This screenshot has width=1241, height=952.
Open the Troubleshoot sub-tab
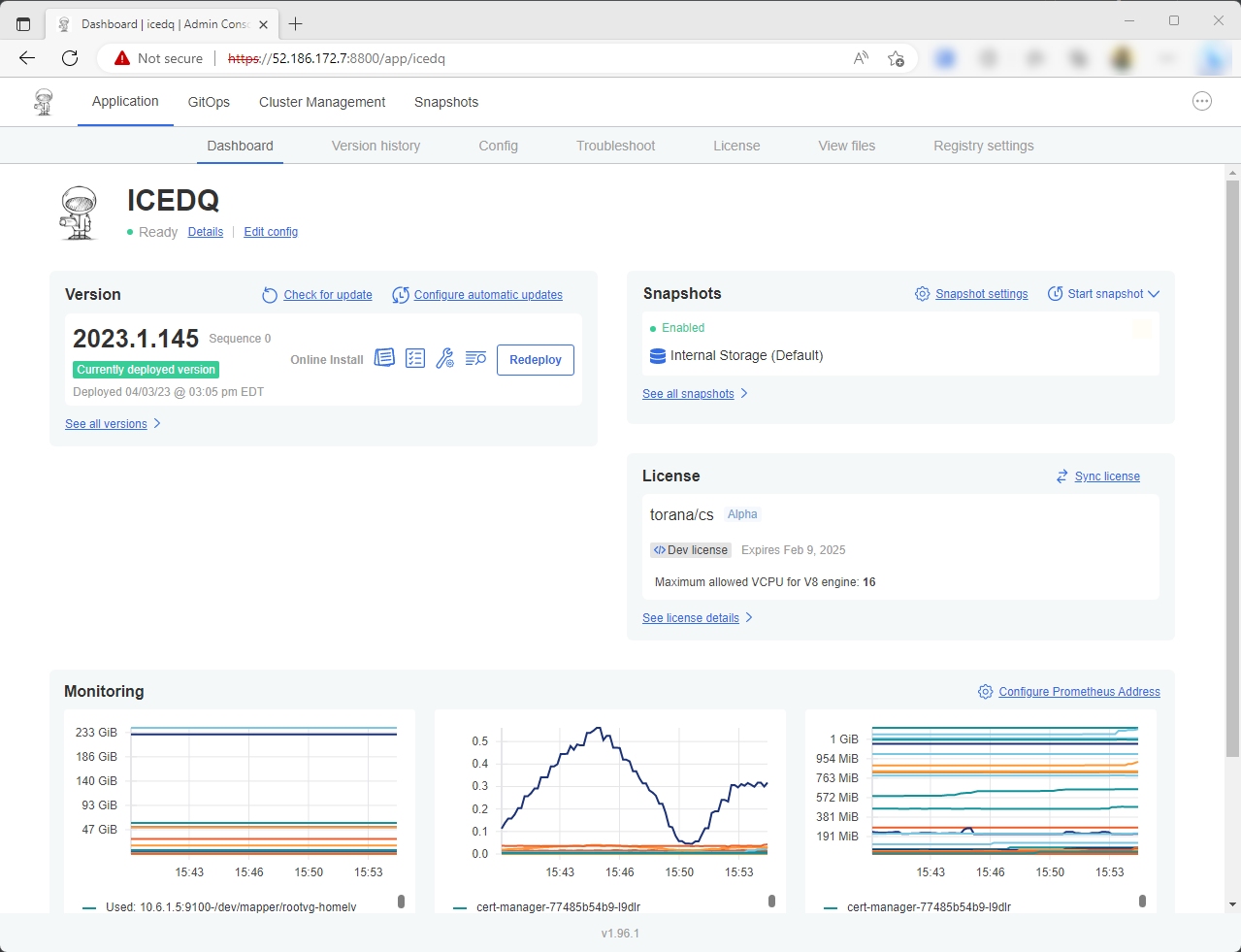(615, 146)
